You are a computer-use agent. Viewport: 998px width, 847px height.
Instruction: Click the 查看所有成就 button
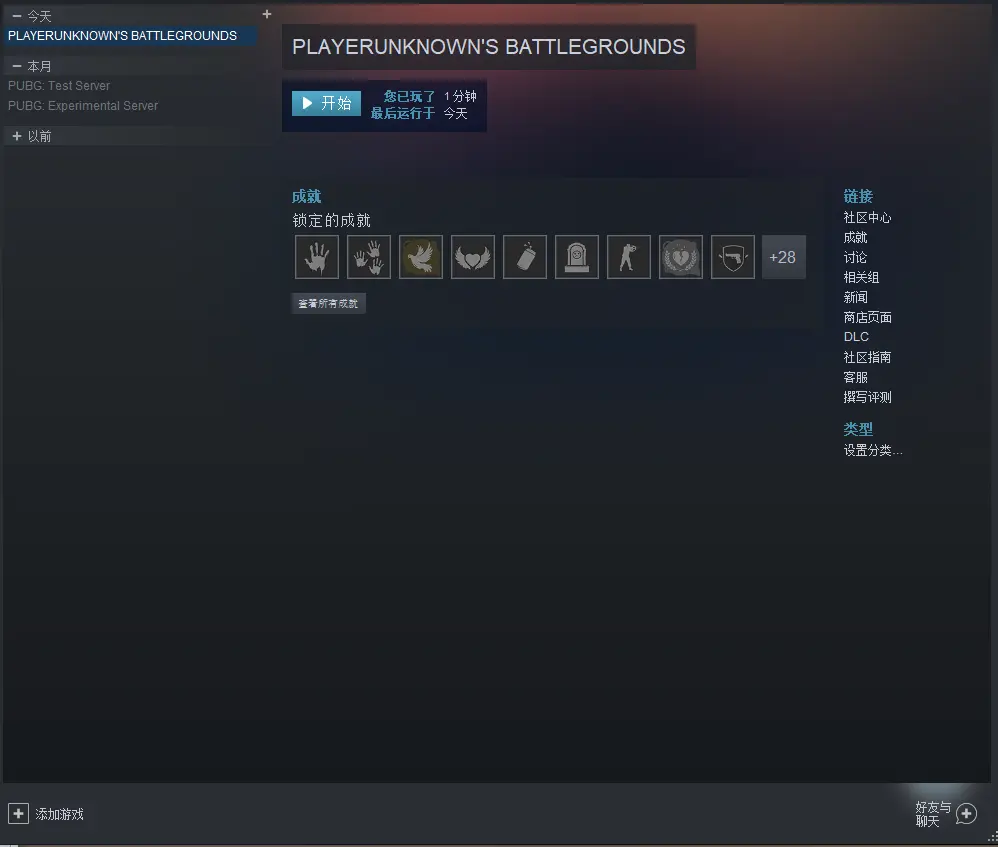coord(328,304)
